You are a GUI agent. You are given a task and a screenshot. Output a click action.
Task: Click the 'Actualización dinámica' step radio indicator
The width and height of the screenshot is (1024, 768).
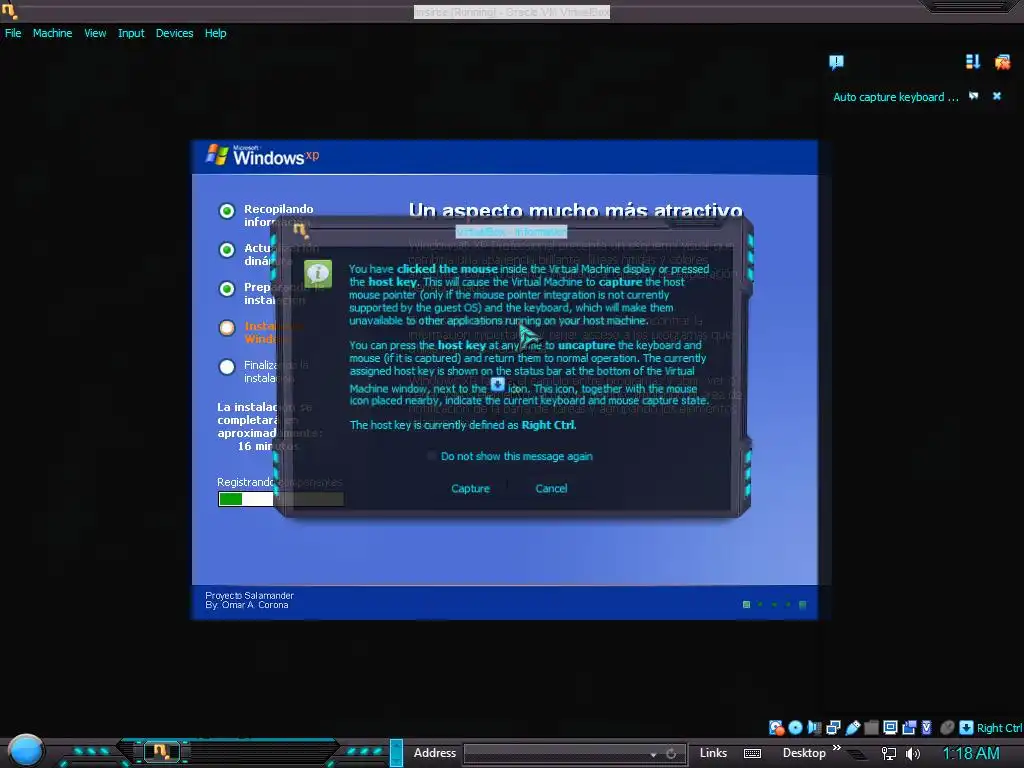point(227,250)
